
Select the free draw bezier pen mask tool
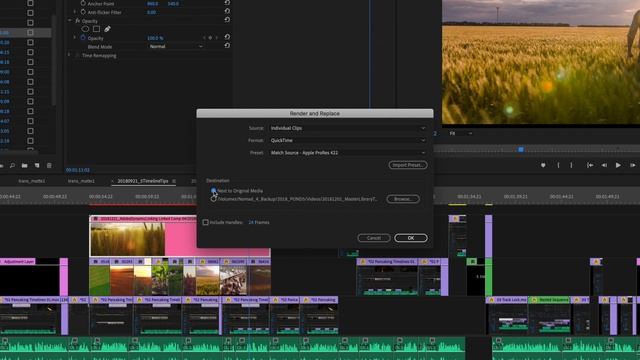pyautogui.click(x=107, y=29)
